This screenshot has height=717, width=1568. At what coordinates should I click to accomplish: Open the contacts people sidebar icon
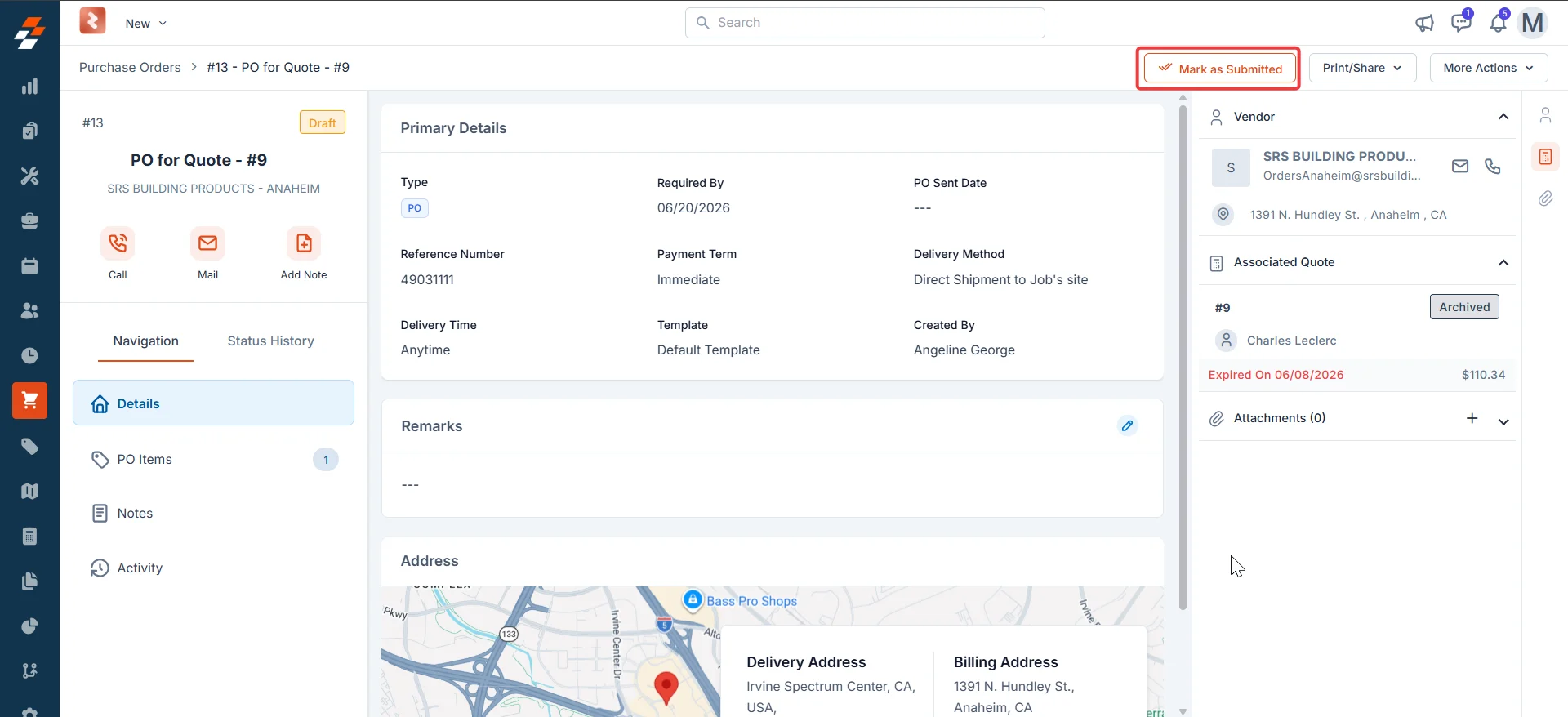(x=29, y=311)
